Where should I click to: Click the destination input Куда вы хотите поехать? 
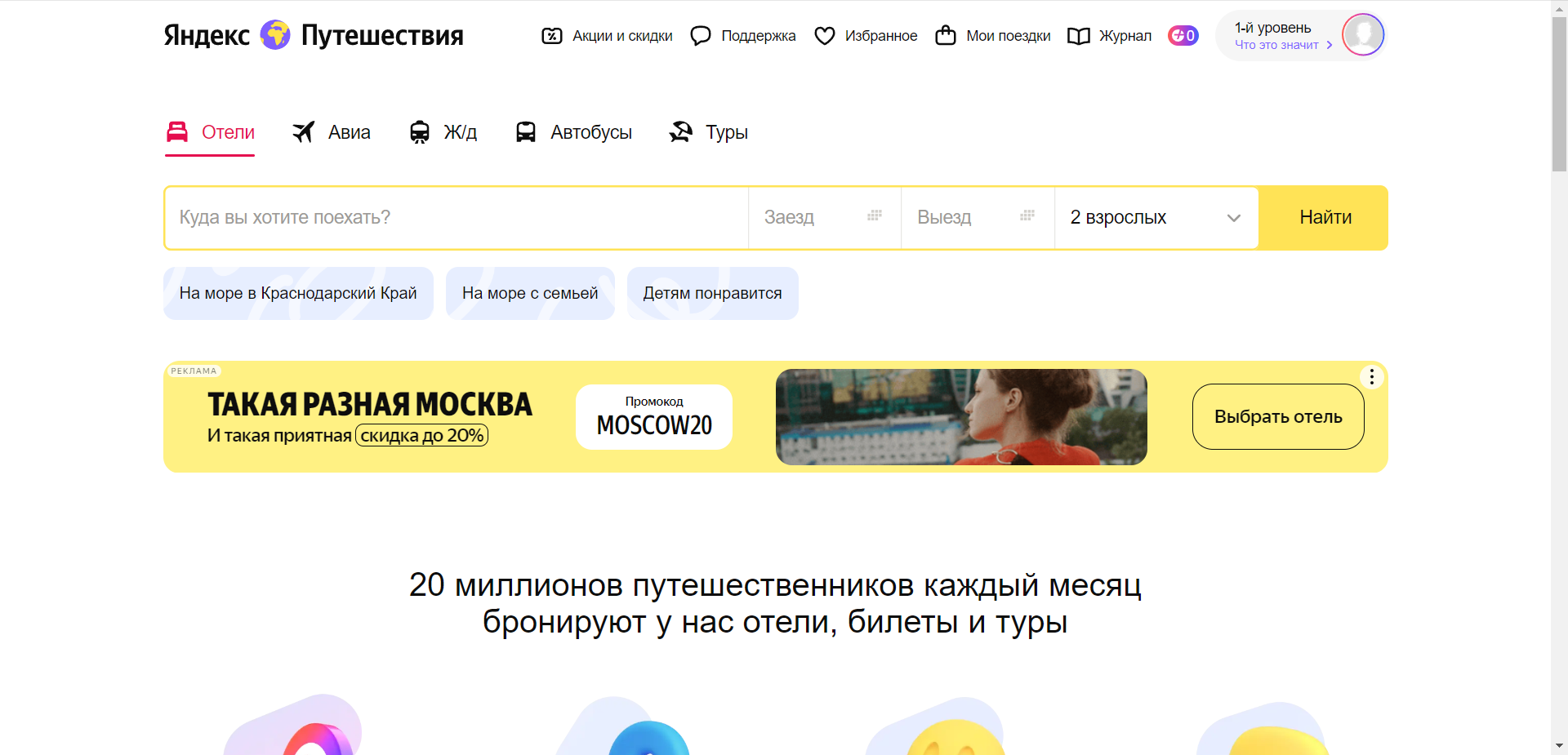(455, 217)
